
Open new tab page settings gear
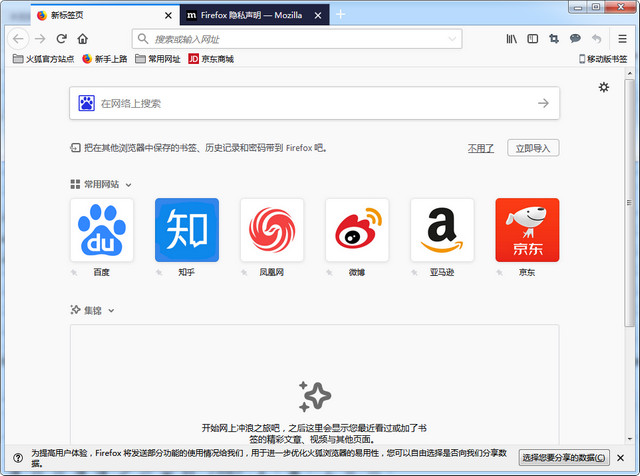604,87
